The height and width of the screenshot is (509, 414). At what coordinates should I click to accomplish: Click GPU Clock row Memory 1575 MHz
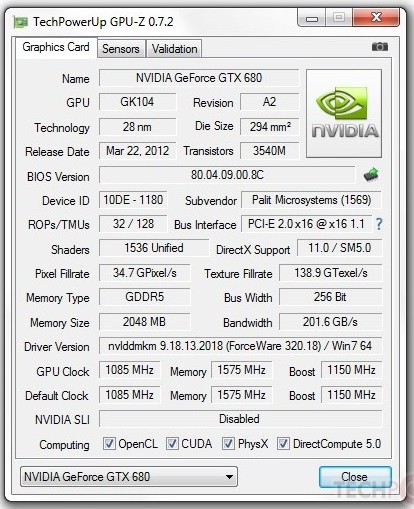(x=241, y=370)
